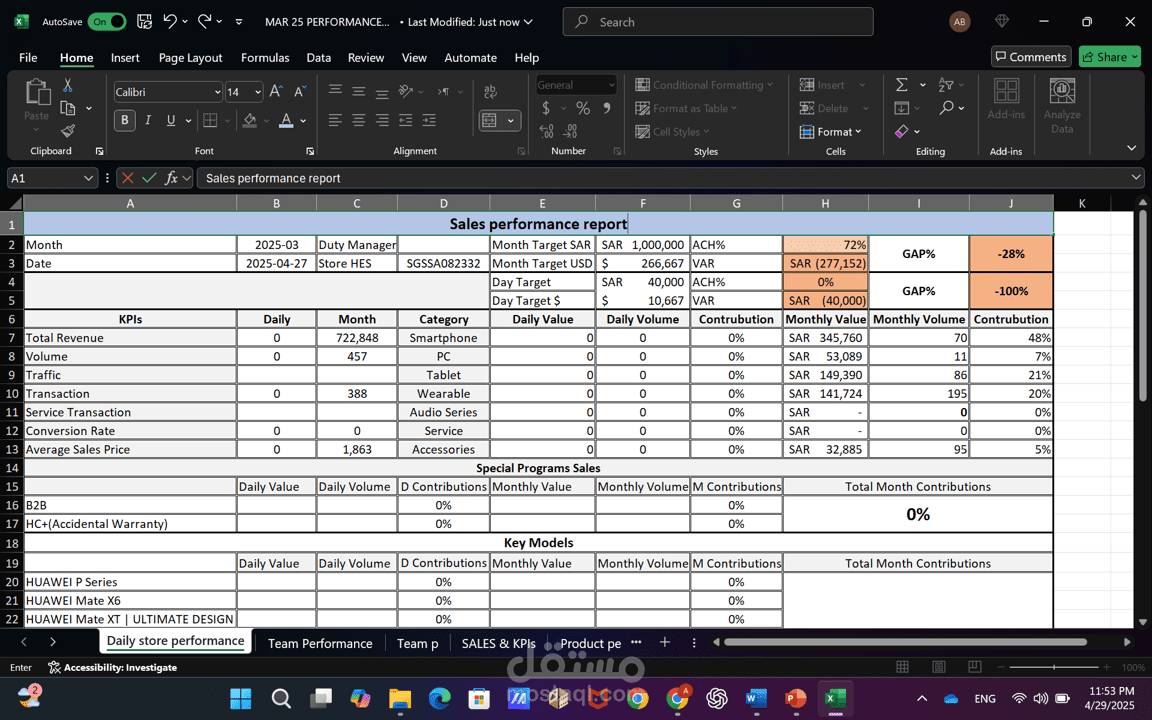Click the Top Align icon
1152x720 pixels.
point(335,90)
